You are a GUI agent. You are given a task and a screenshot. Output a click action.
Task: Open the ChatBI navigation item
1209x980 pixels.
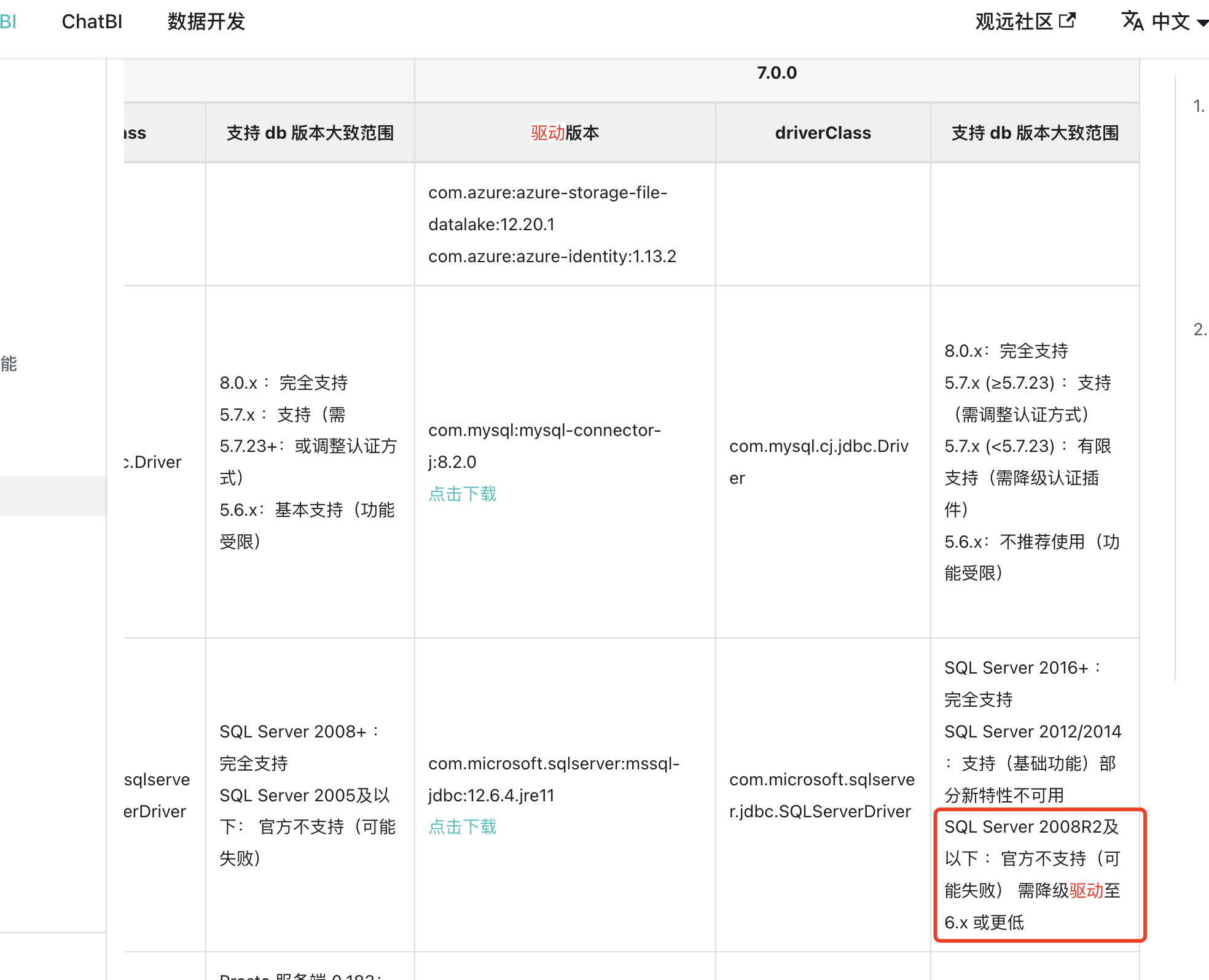click(92, 22)
